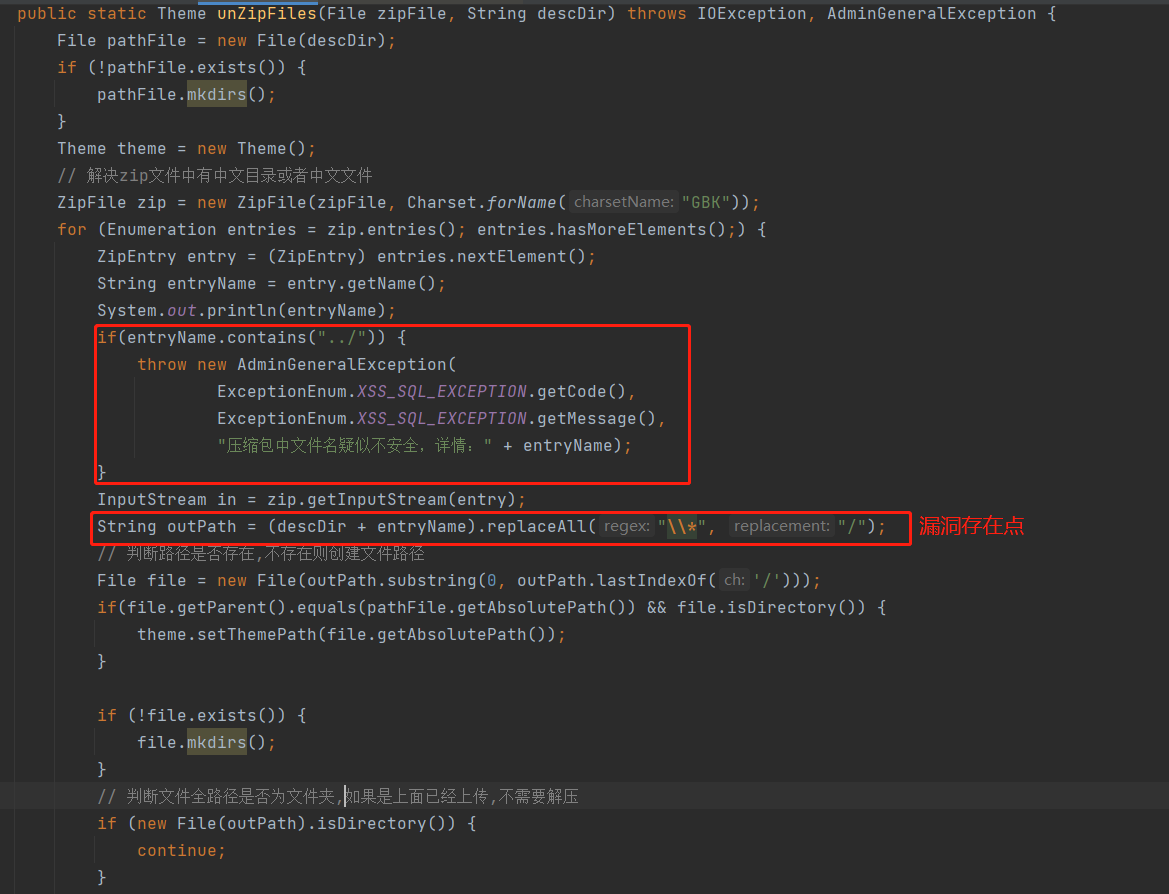1169x894 pixels.
Task: Click XSS_SQL_EXCEPTION on the getMessage() line
Action: pos(441,418)
